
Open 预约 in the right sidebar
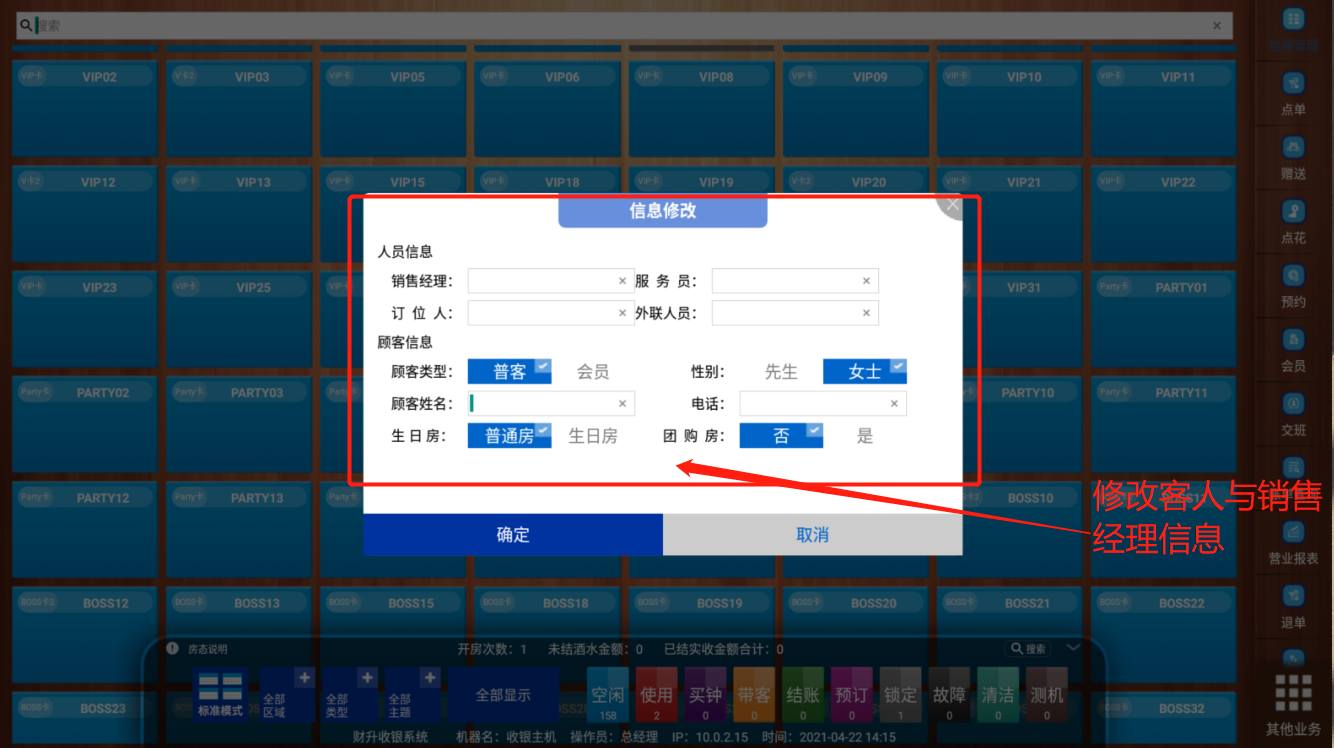pos(1294,286)
